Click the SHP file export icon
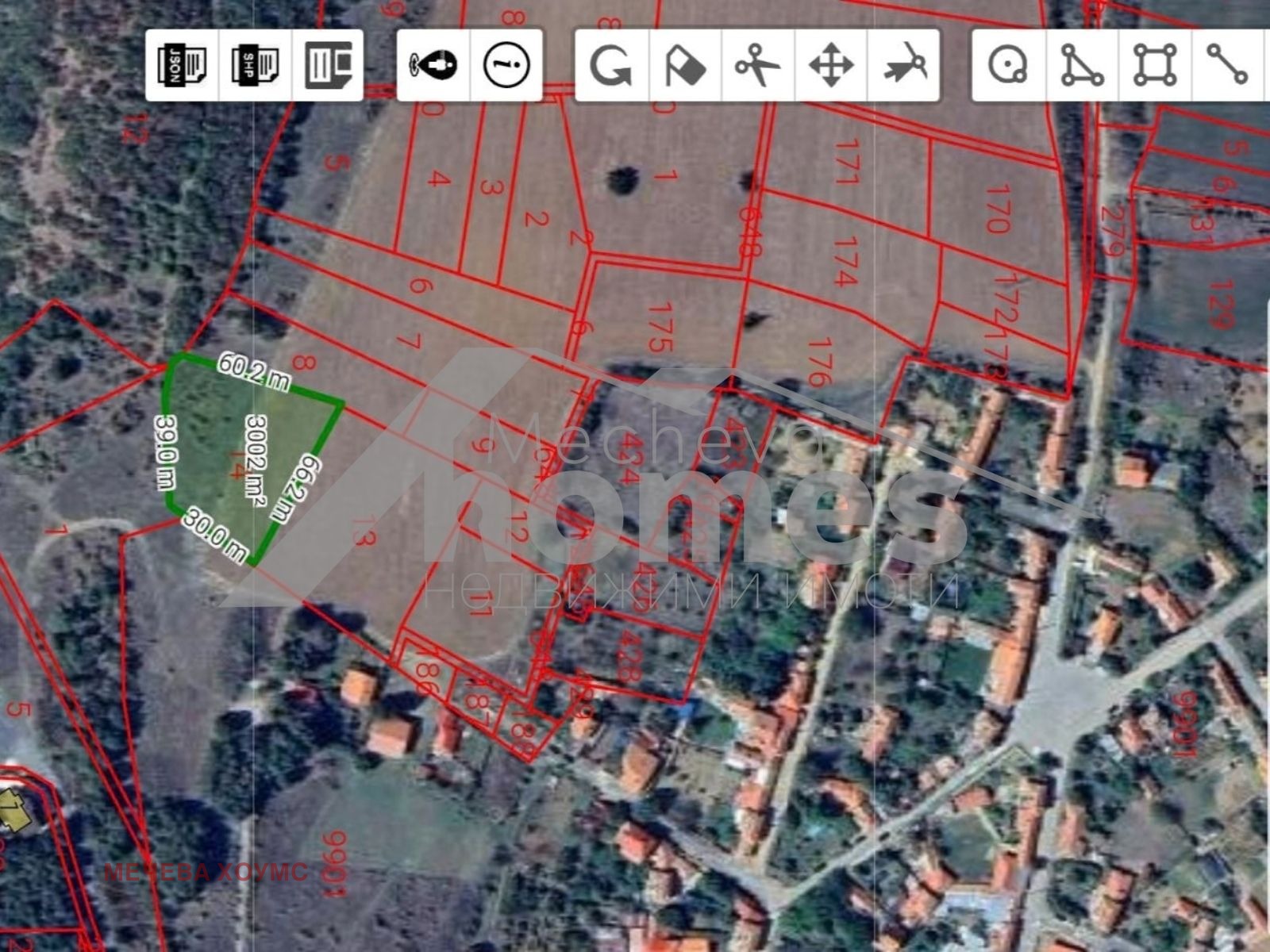This screenshot has height=952, width=1270. click(255, 65)
